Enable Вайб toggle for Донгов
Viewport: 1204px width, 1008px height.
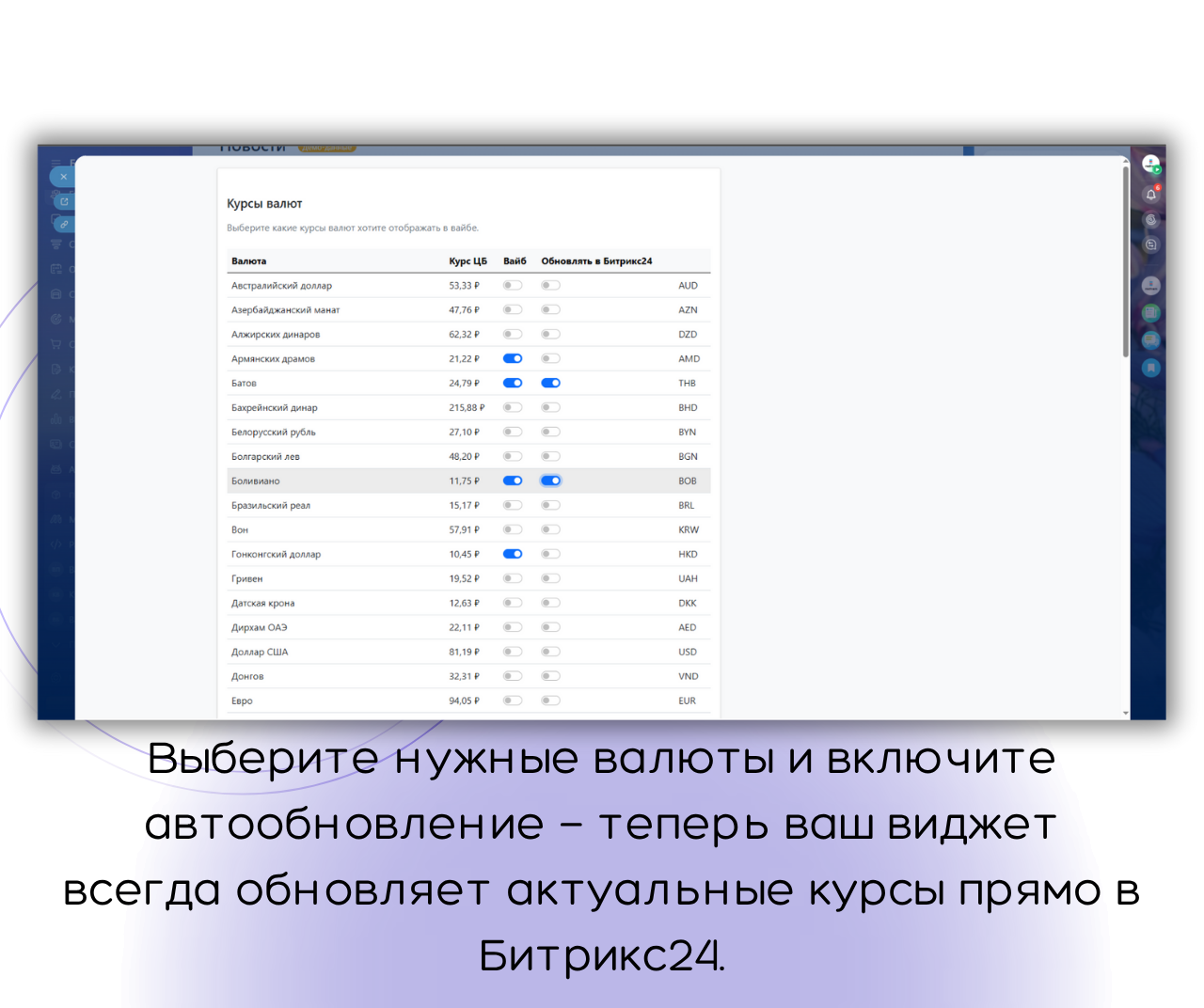pyautogui.click(x=513, y=676)
